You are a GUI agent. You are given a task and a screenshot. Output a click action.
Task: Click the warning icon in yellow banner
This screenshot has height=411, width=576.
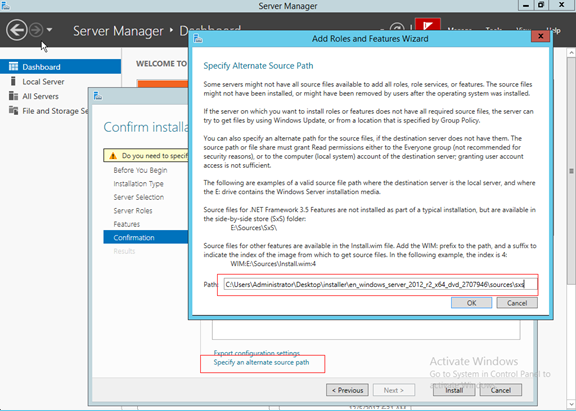[113, 156]
